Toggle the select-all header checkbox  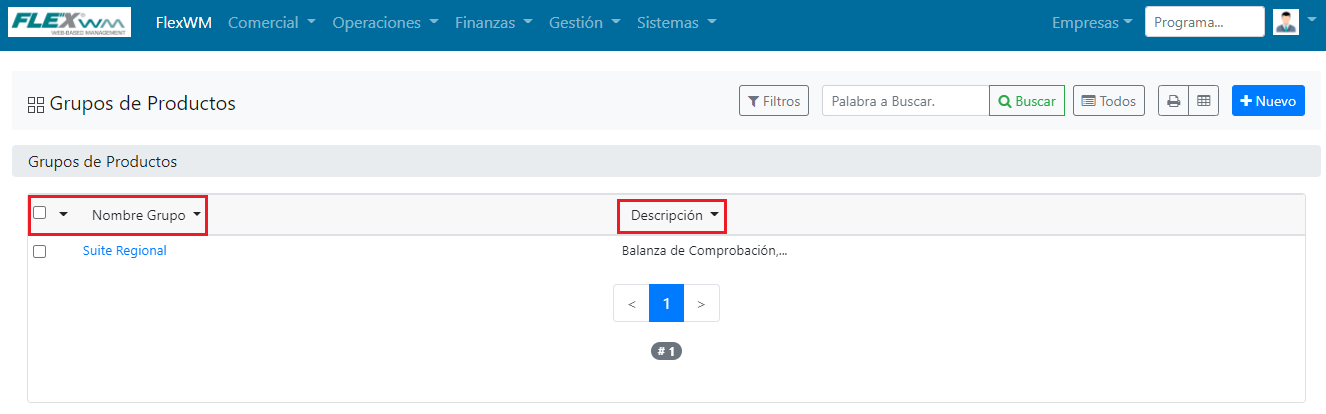click(40, 213)
